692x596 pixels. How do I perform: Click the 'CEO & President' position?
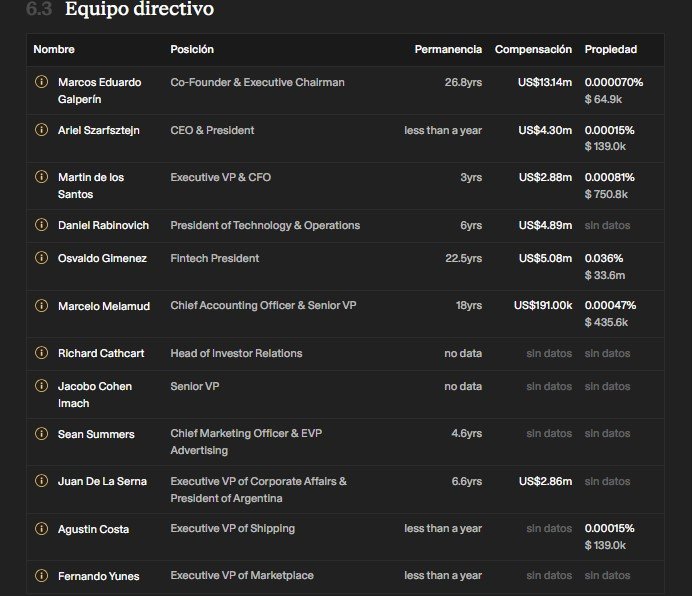coord(212,130)
